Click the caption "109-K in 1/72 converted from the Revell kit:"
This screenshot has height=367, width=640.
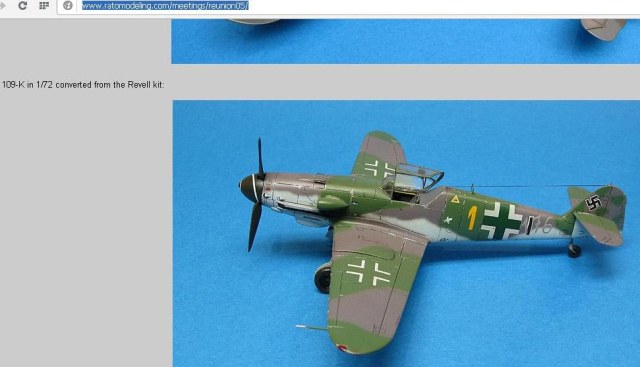click(83, 85)
